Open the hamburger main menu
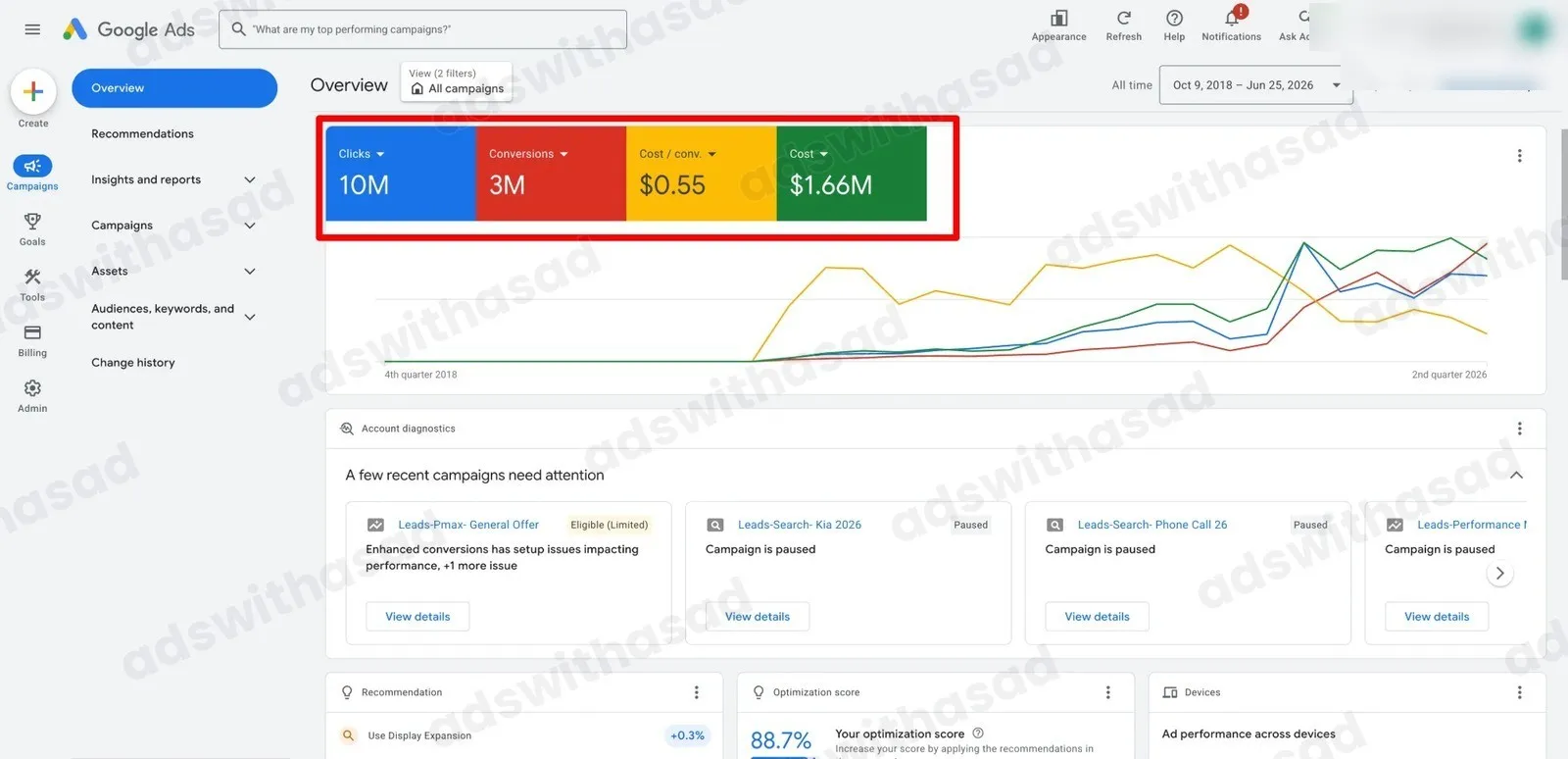 32,29
